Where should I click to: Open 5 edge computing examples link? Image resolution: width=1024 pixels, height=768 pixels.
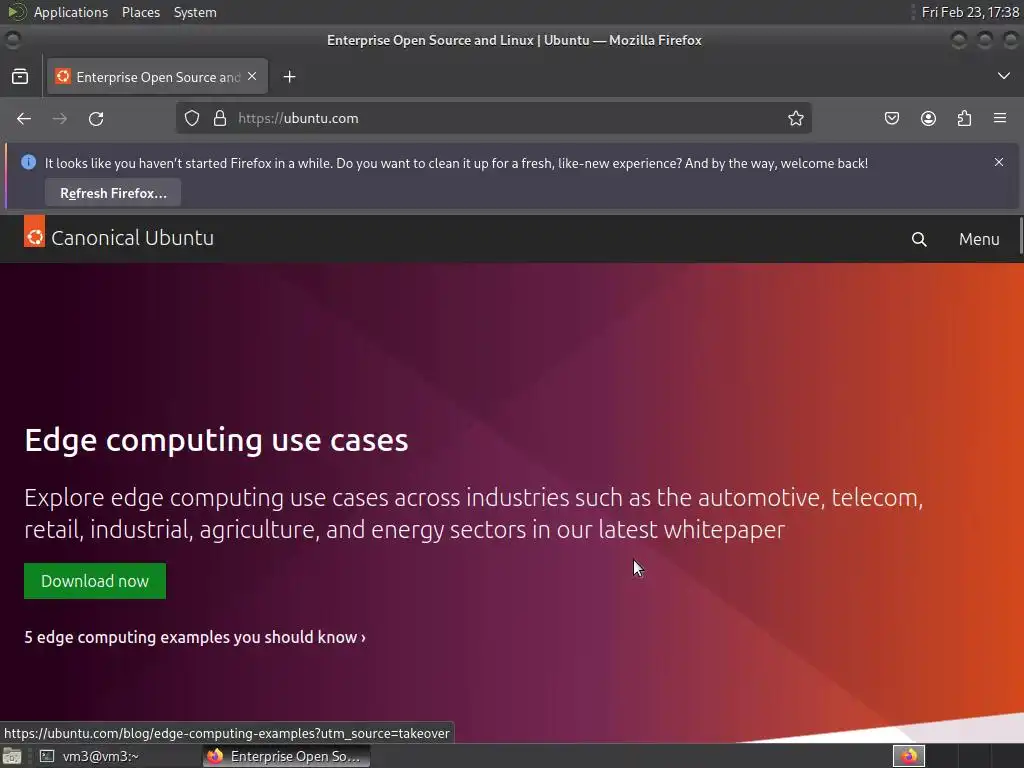coord(195,637)
